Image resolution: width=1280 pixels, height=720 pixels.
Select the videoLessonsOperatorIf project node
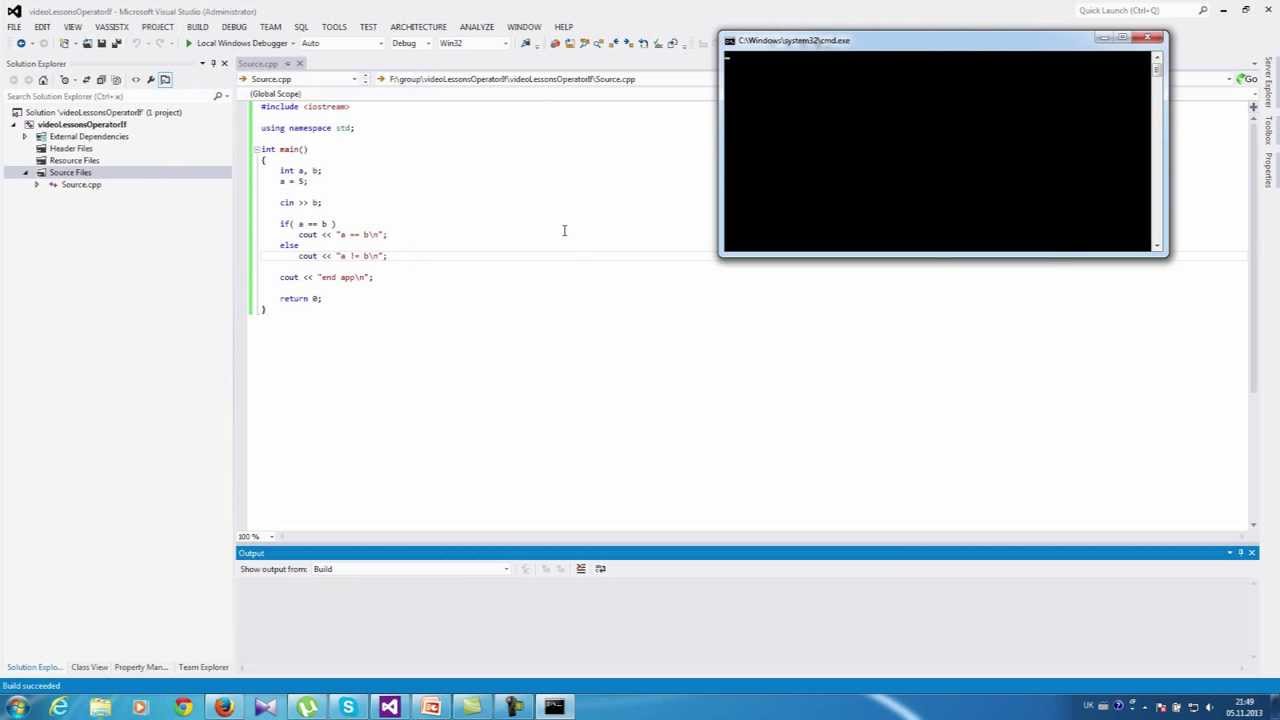point(82,124)
